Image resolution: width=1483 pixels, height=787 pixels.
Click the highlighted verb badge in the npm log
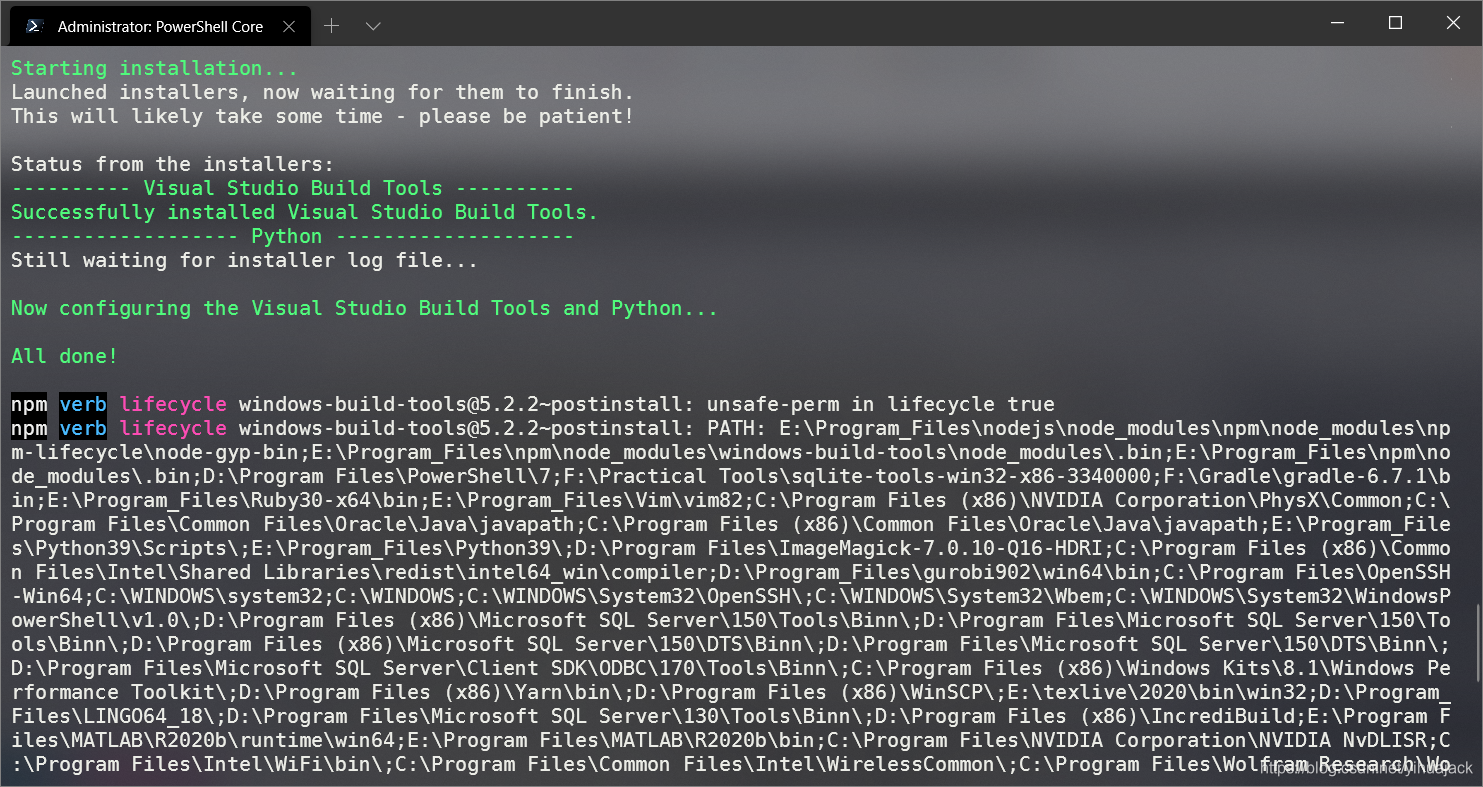click(x=83, y=404)
